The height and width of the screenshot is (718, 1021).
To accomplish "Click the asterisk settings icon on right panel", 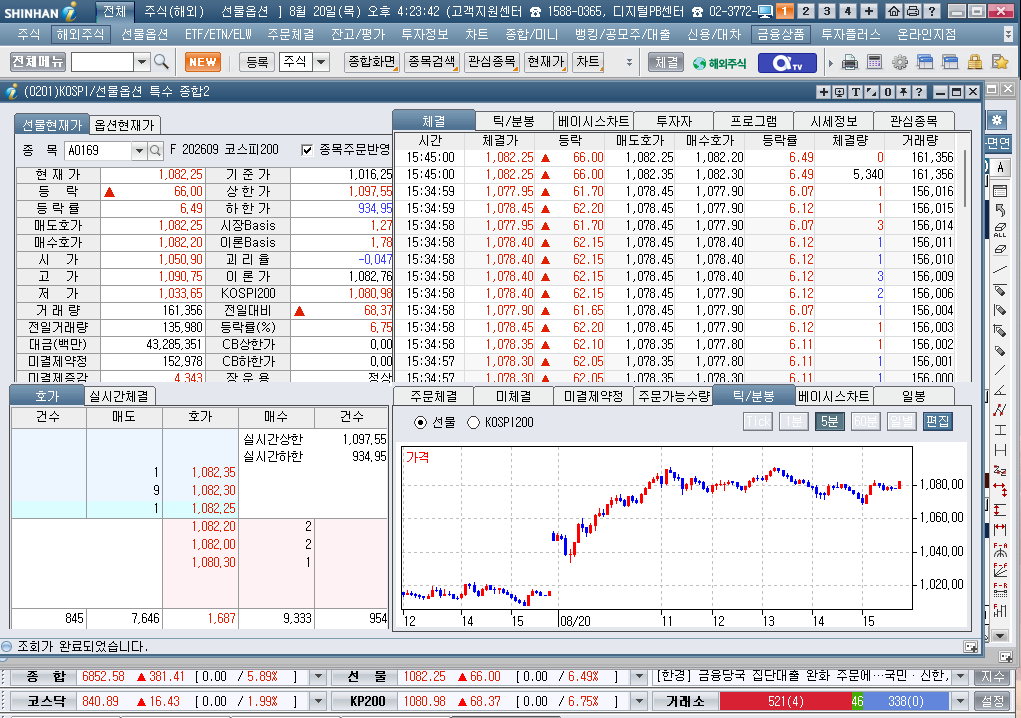I will click(x=996, y=120).
